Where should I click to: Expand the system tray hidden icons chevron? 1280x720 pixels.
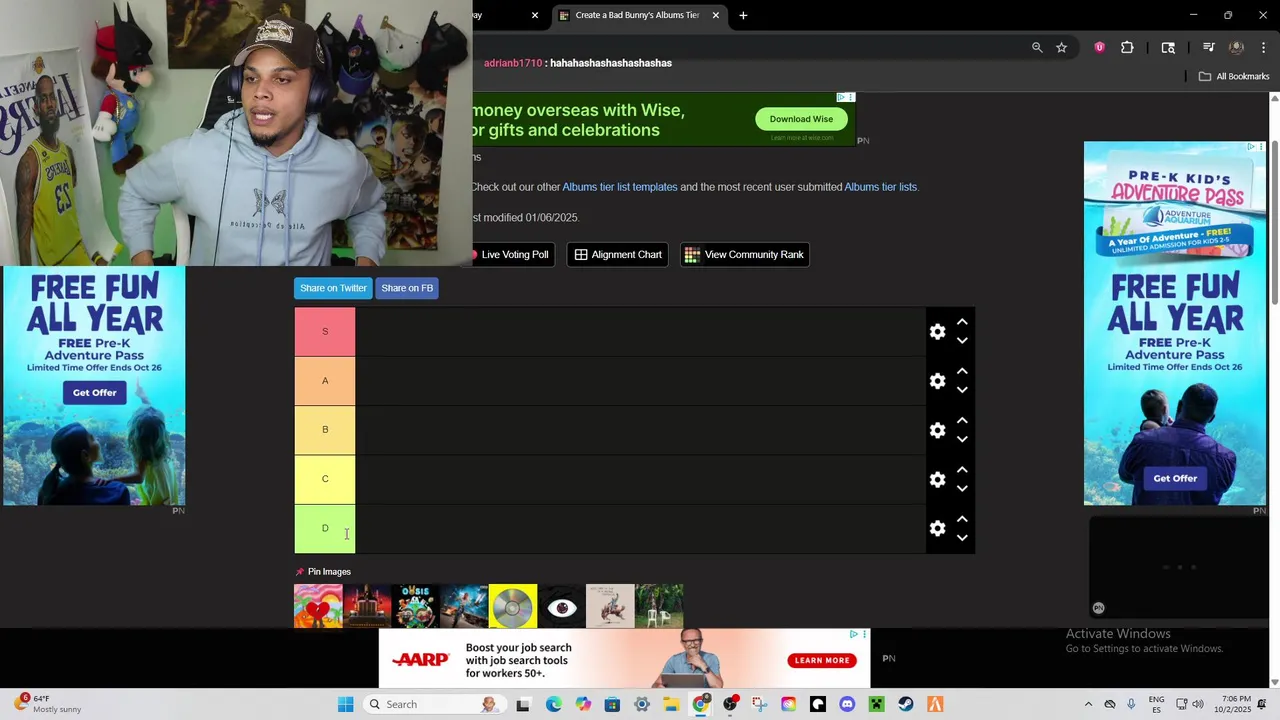point(1088,704)
